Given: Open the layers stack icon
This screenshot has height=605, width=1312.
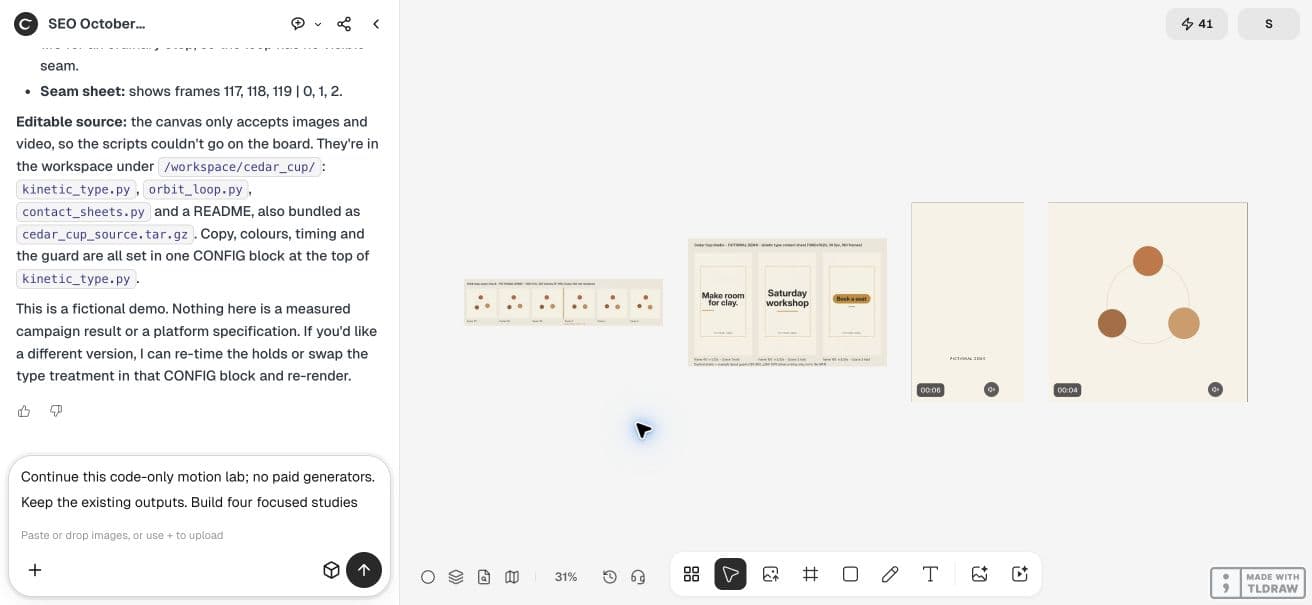Looking at the screenshot, I should [456, 577].
